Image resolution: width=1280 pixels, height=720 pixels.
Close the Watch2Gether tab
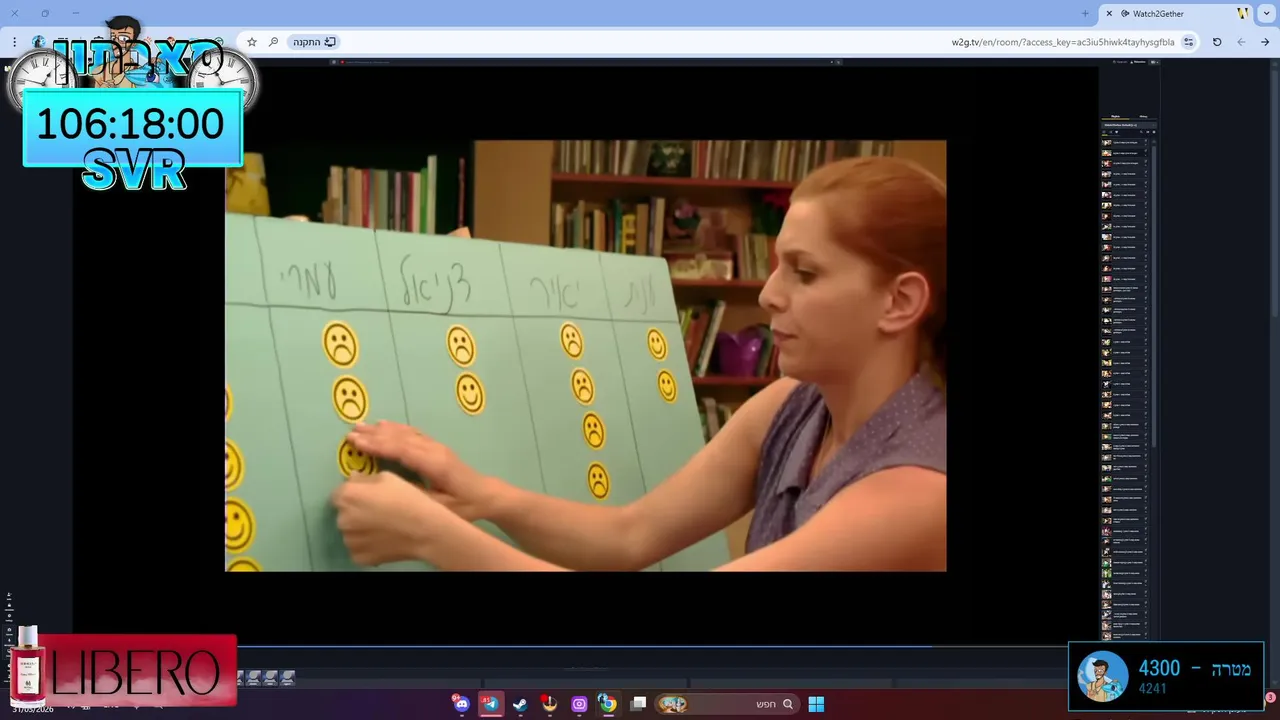1109,13
